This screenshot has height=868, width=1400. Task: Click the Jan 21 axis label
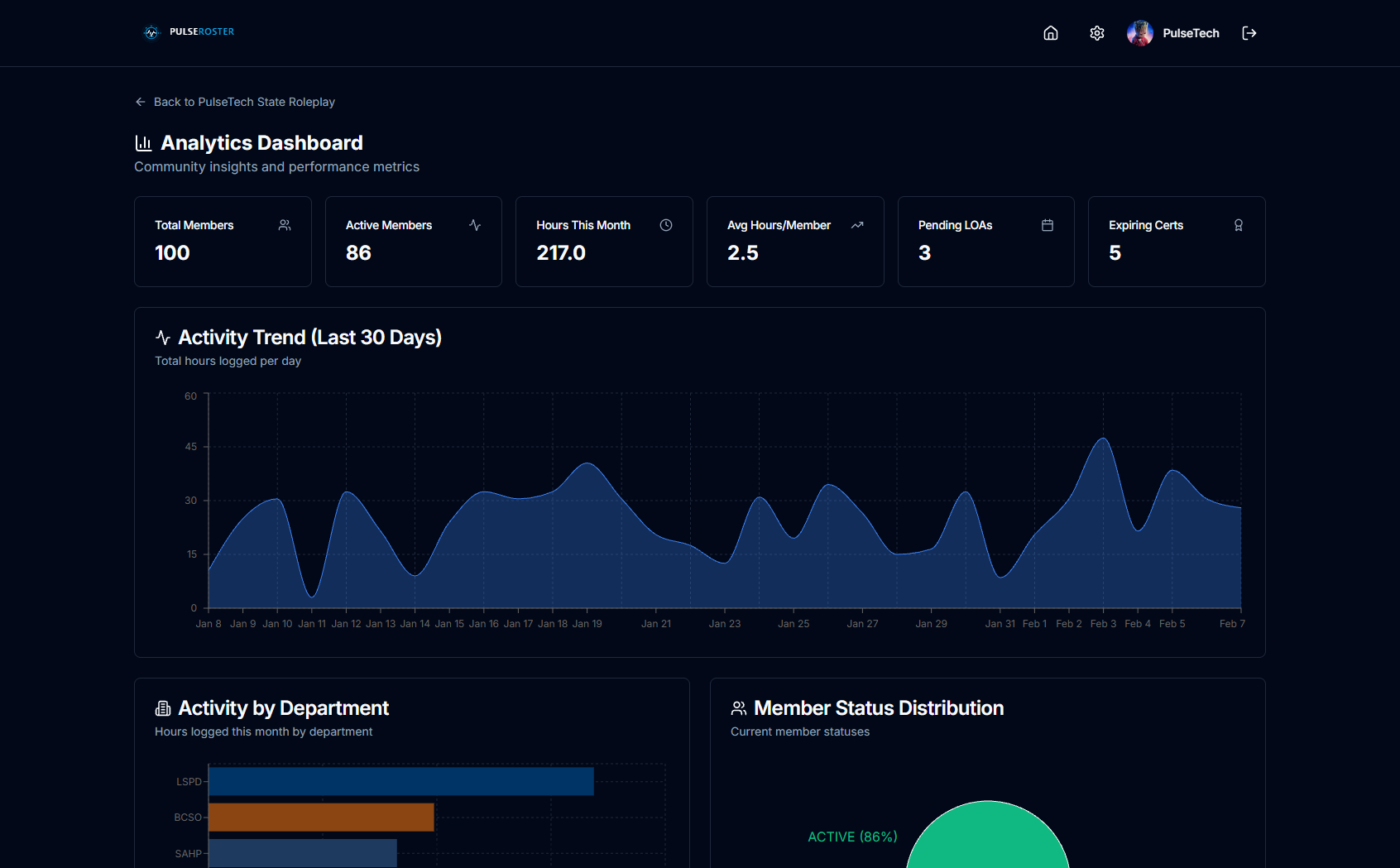[656, 624]
